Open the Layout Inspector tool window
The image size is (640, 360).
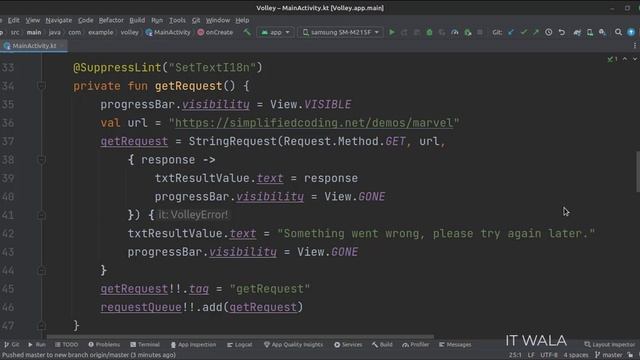[609, 345]
